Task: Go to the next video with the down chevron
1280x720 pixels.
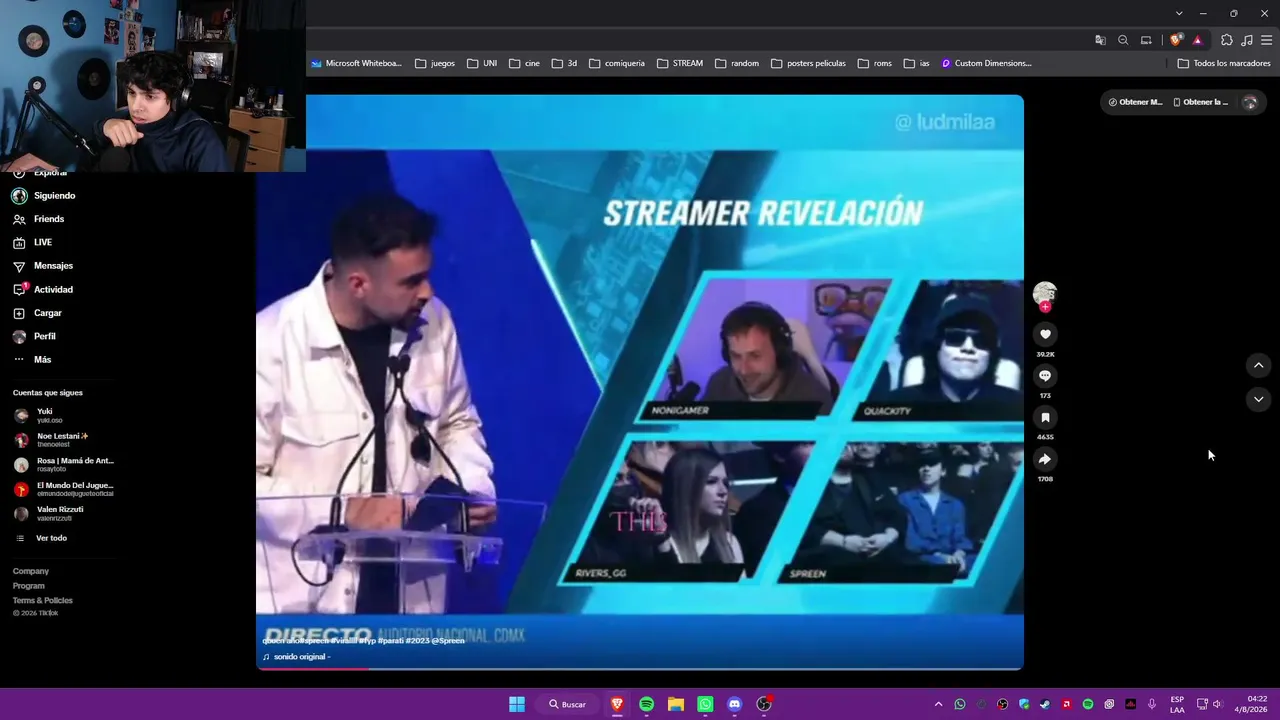Action: coord(1259,399)
